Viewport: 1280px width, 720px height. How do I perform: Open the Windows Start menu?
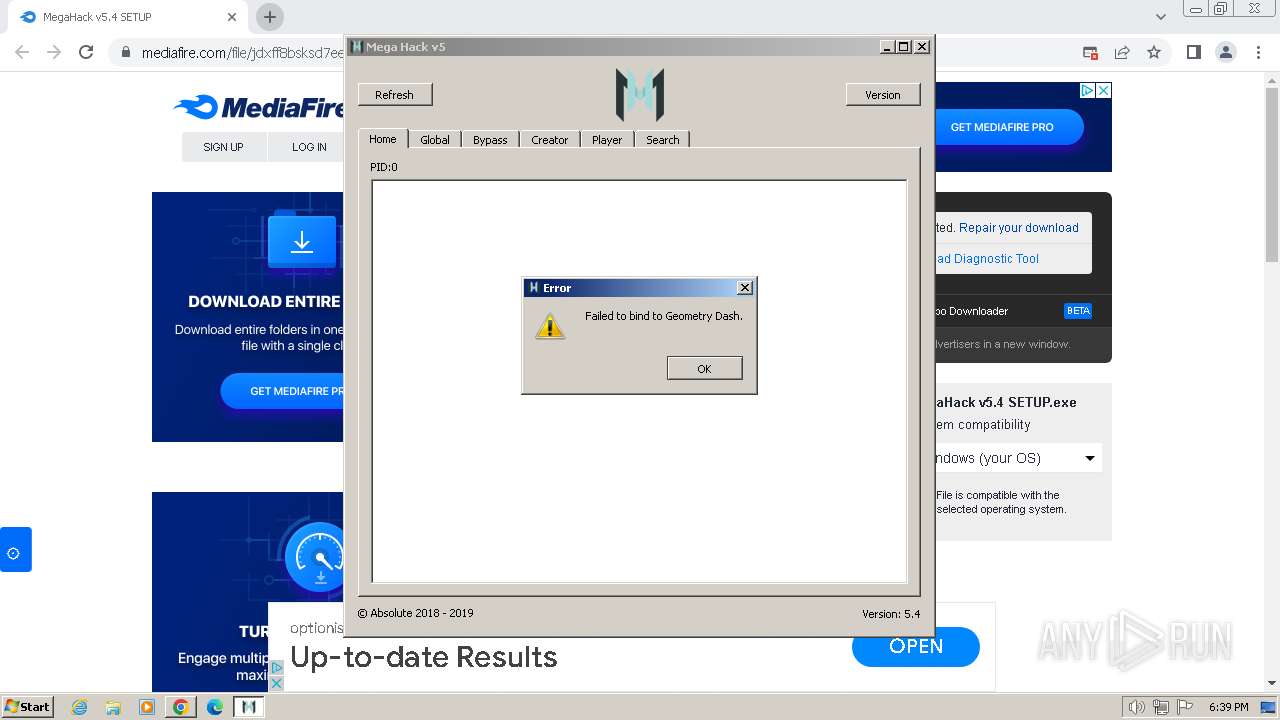28,706
